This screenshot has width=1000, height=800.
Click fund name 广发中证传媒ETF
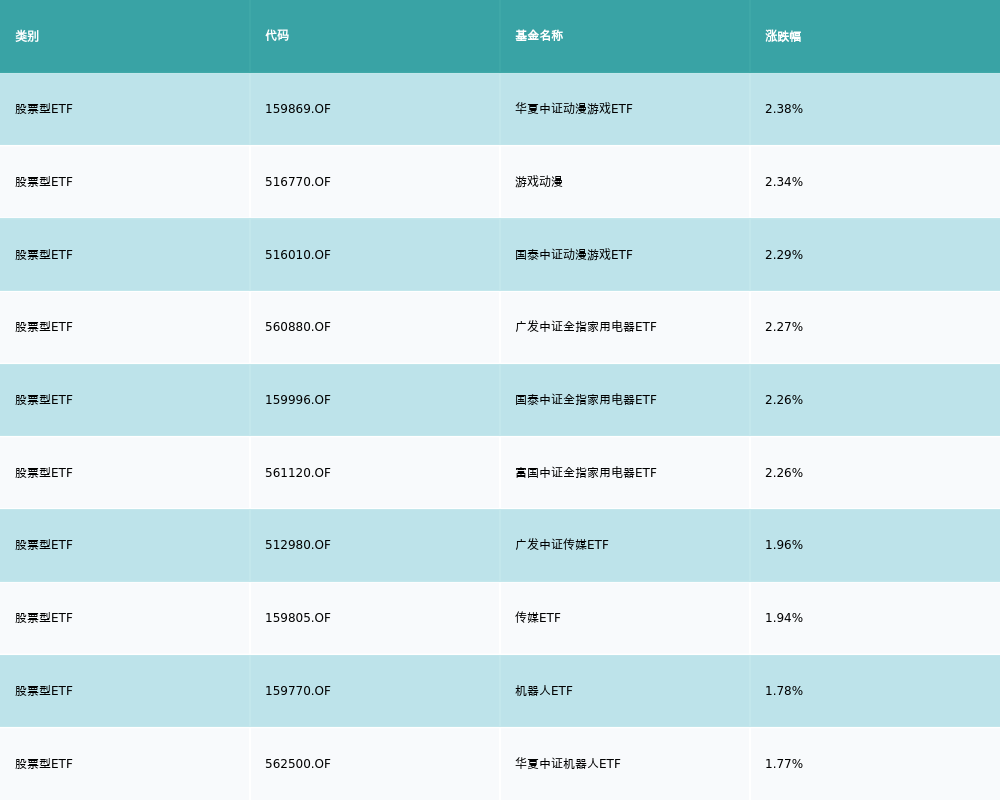pos(562,545)
